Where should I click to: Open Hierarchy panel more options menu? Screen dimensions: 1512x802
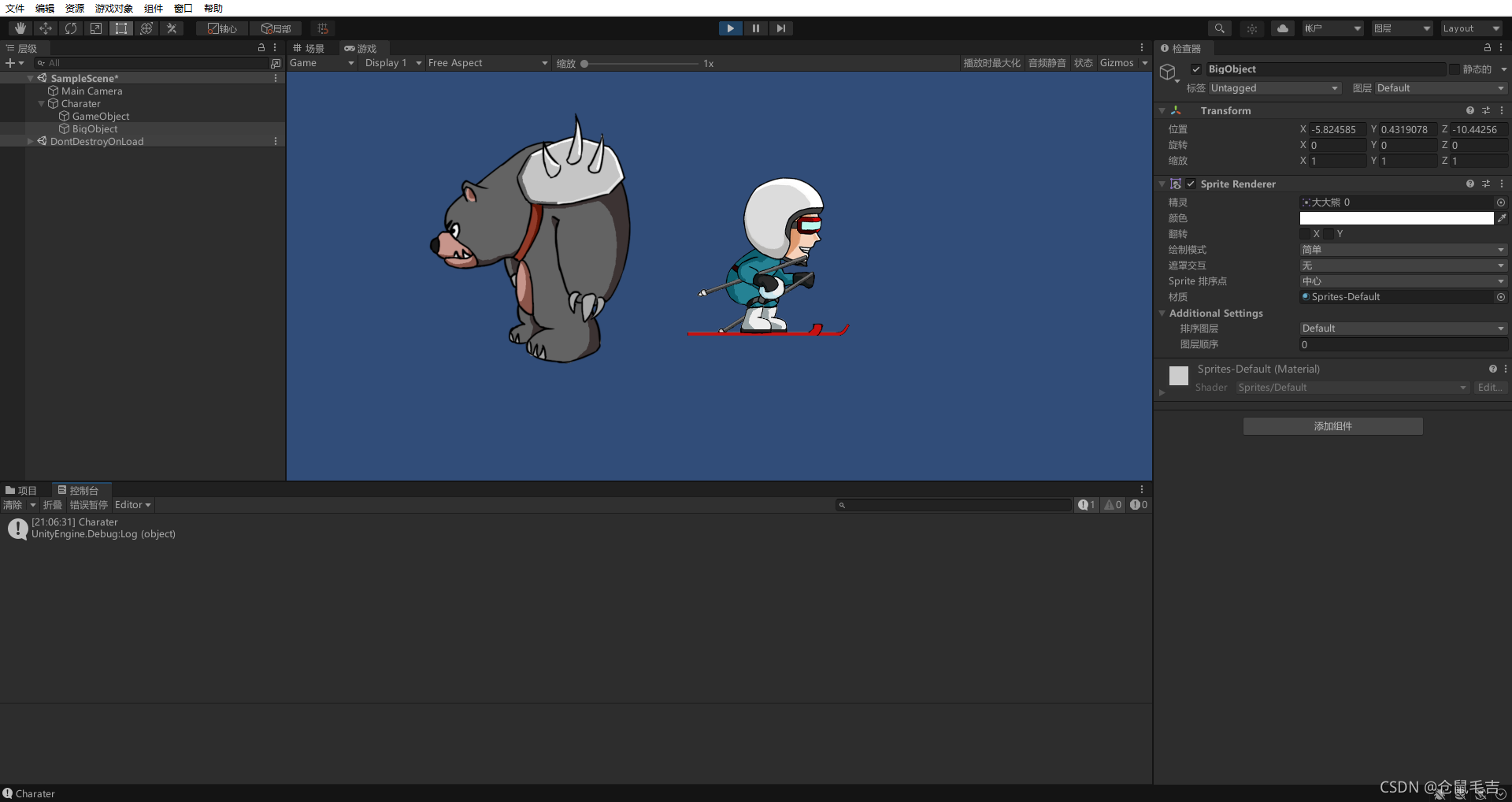click(x=275, y=48)
